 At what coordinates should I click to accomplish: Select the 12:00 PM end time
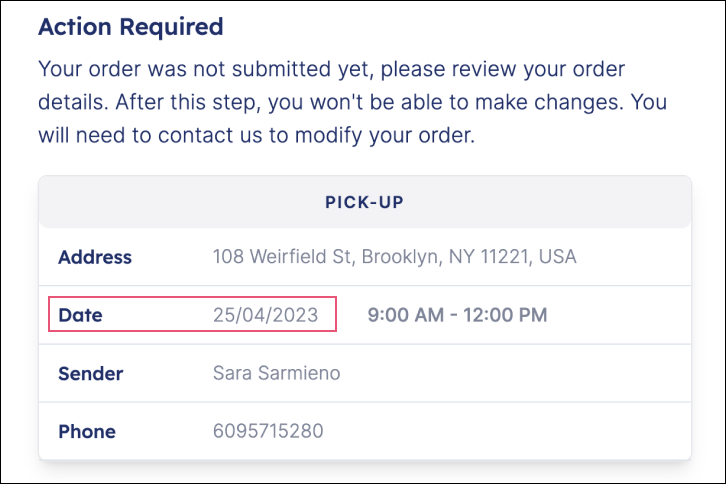pos(505,315)
